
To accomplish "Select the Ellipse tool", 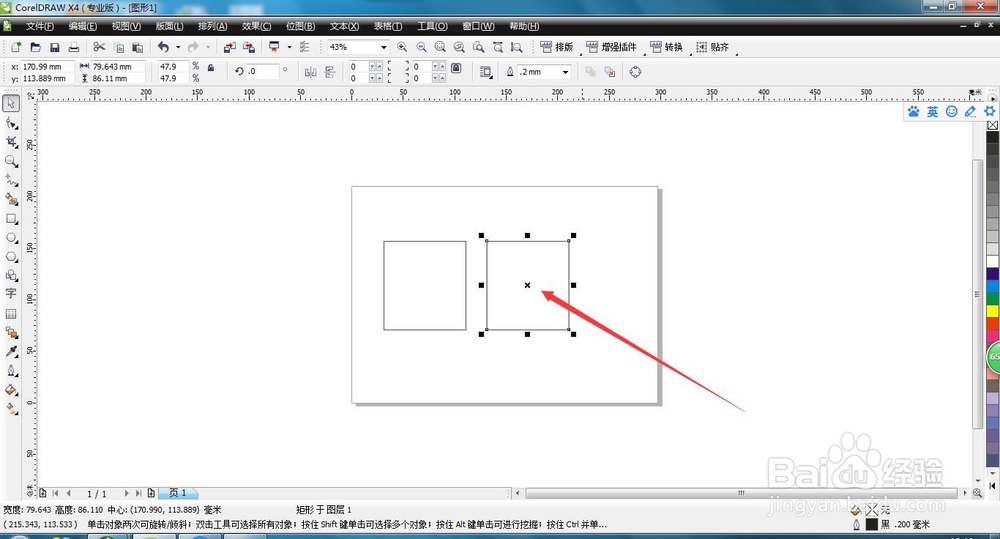I will [x=11, y=237].
